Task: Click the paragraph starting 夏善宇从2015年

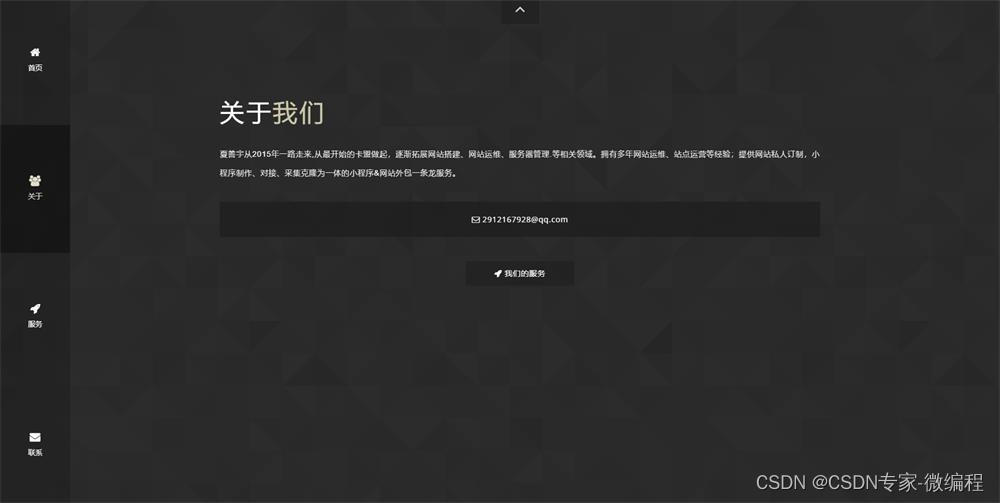Action: click(x=520, y=163)
